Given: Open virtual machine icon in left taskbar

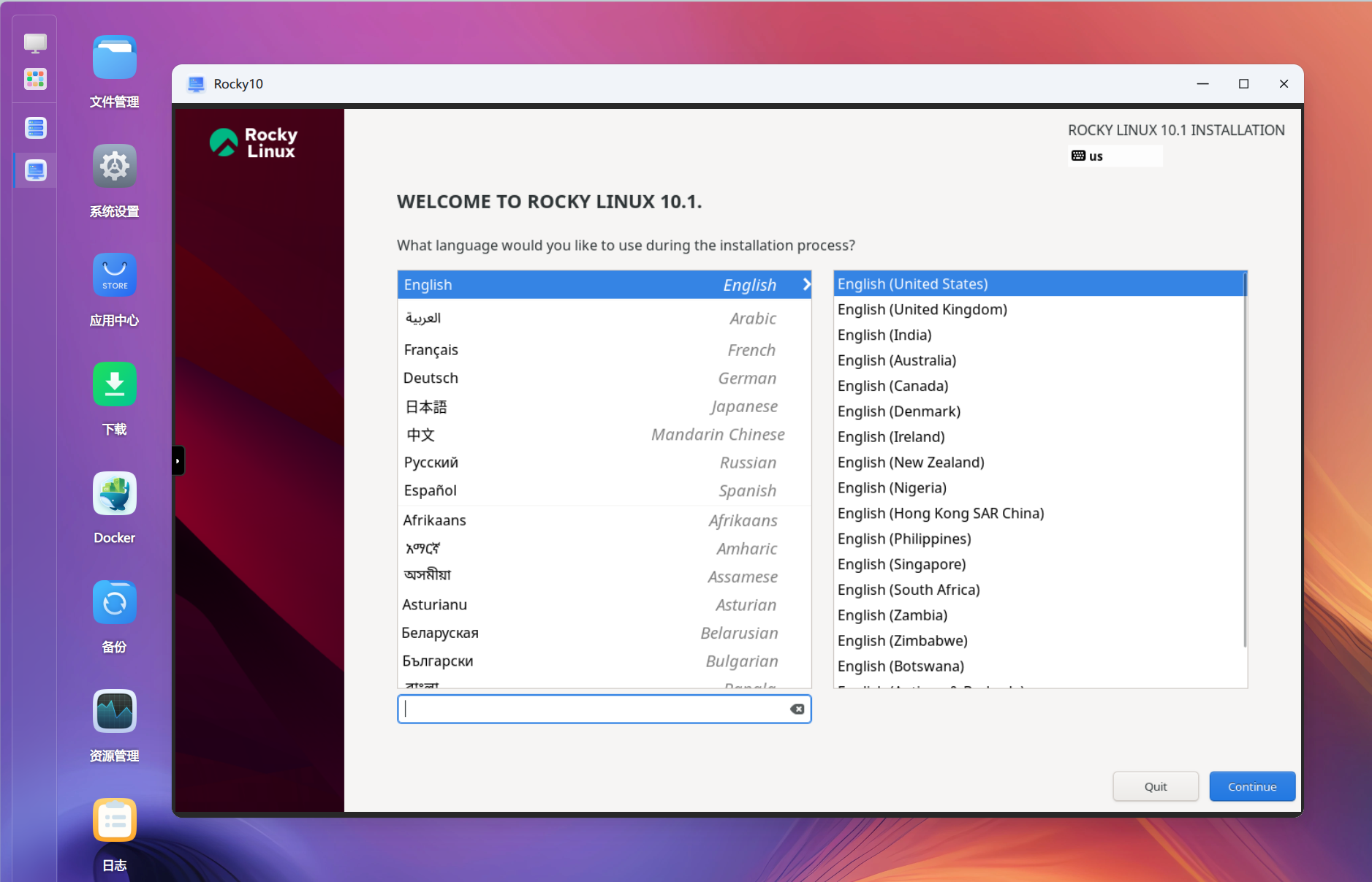Looking at the screenshot, I should [x=35, y=171].
